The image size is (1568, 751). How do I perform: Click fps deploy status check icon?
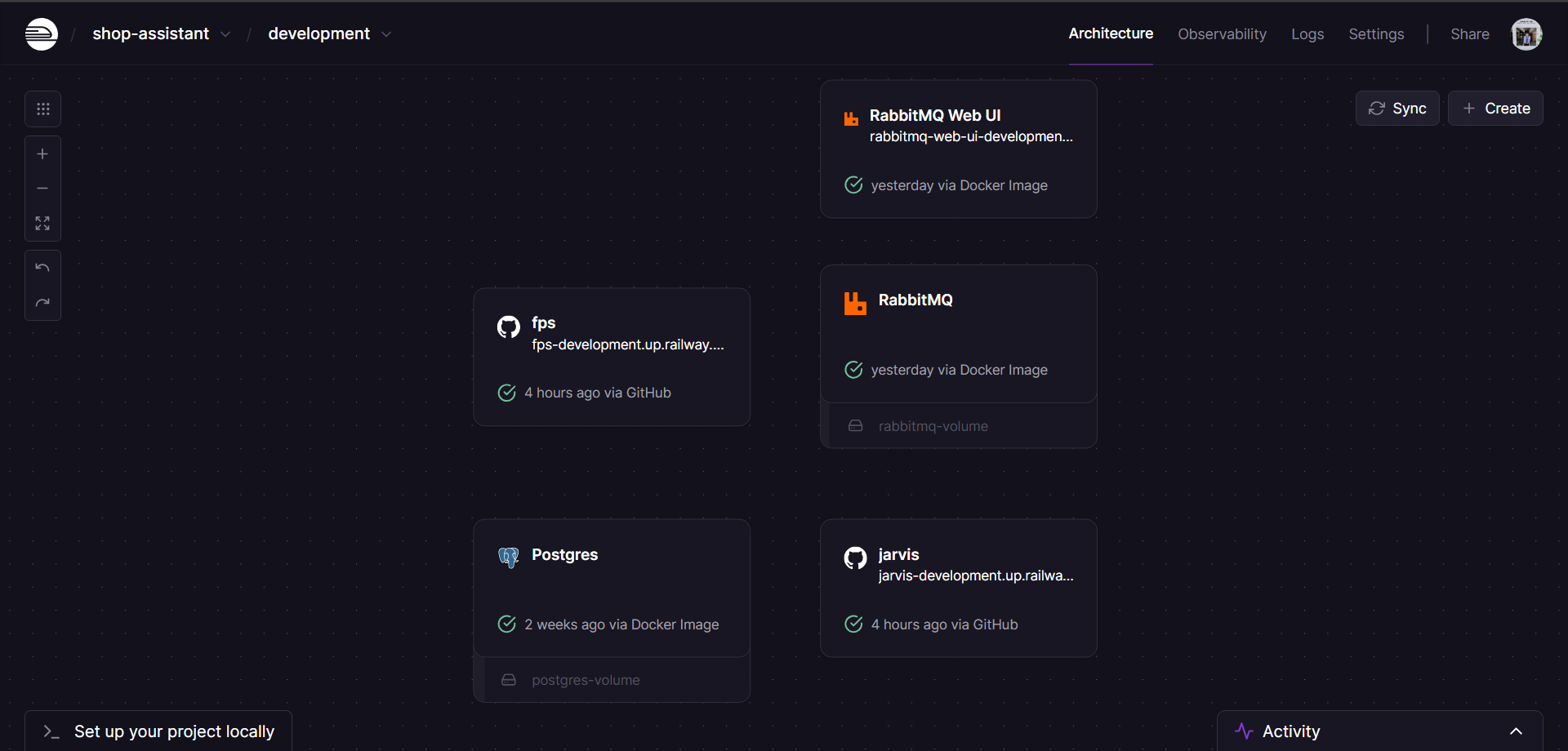(506, 393)
